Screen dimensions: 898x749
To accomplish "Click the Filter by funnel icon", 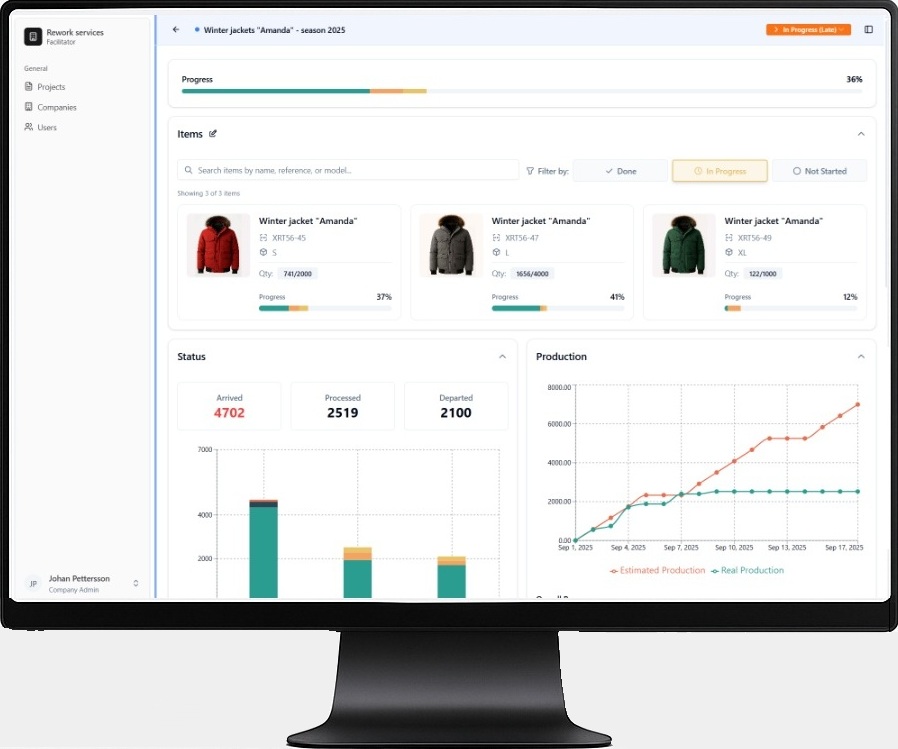I will pos(530,171).
